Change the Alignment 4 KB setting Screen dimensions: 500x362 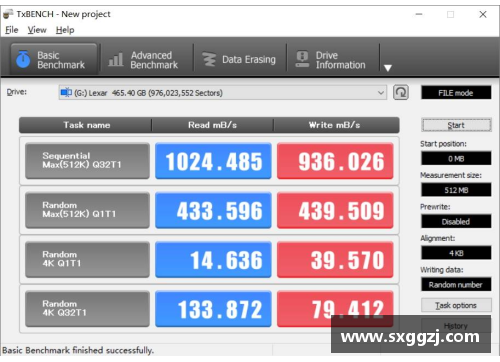coord(456,253)
